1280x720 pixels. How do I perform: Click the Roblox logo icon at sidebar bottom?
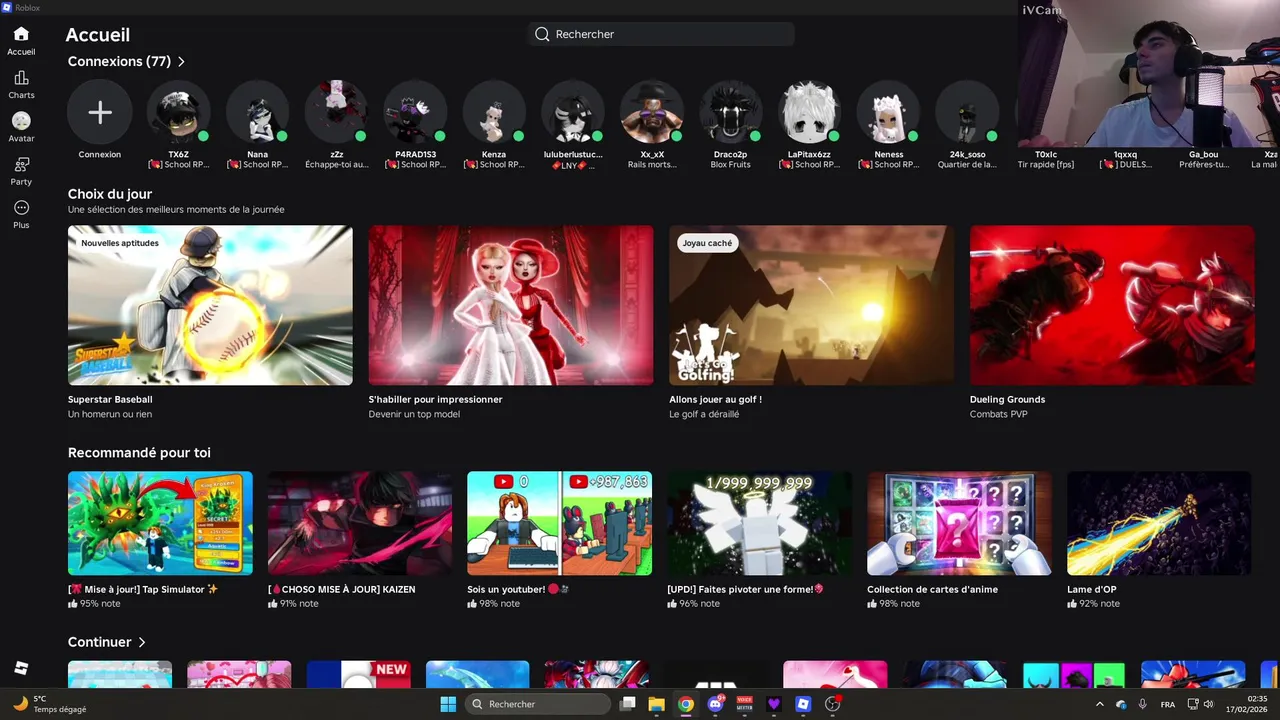coord(21,668)
